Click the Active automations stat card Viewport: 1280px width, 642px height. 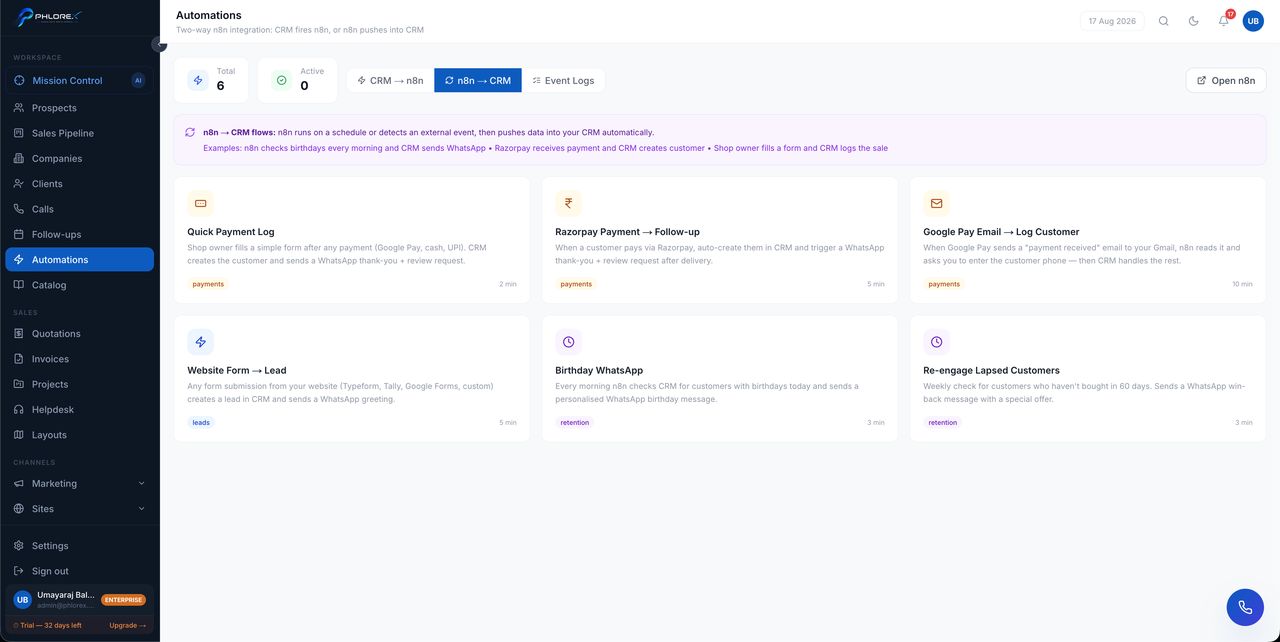pos(297,80)
